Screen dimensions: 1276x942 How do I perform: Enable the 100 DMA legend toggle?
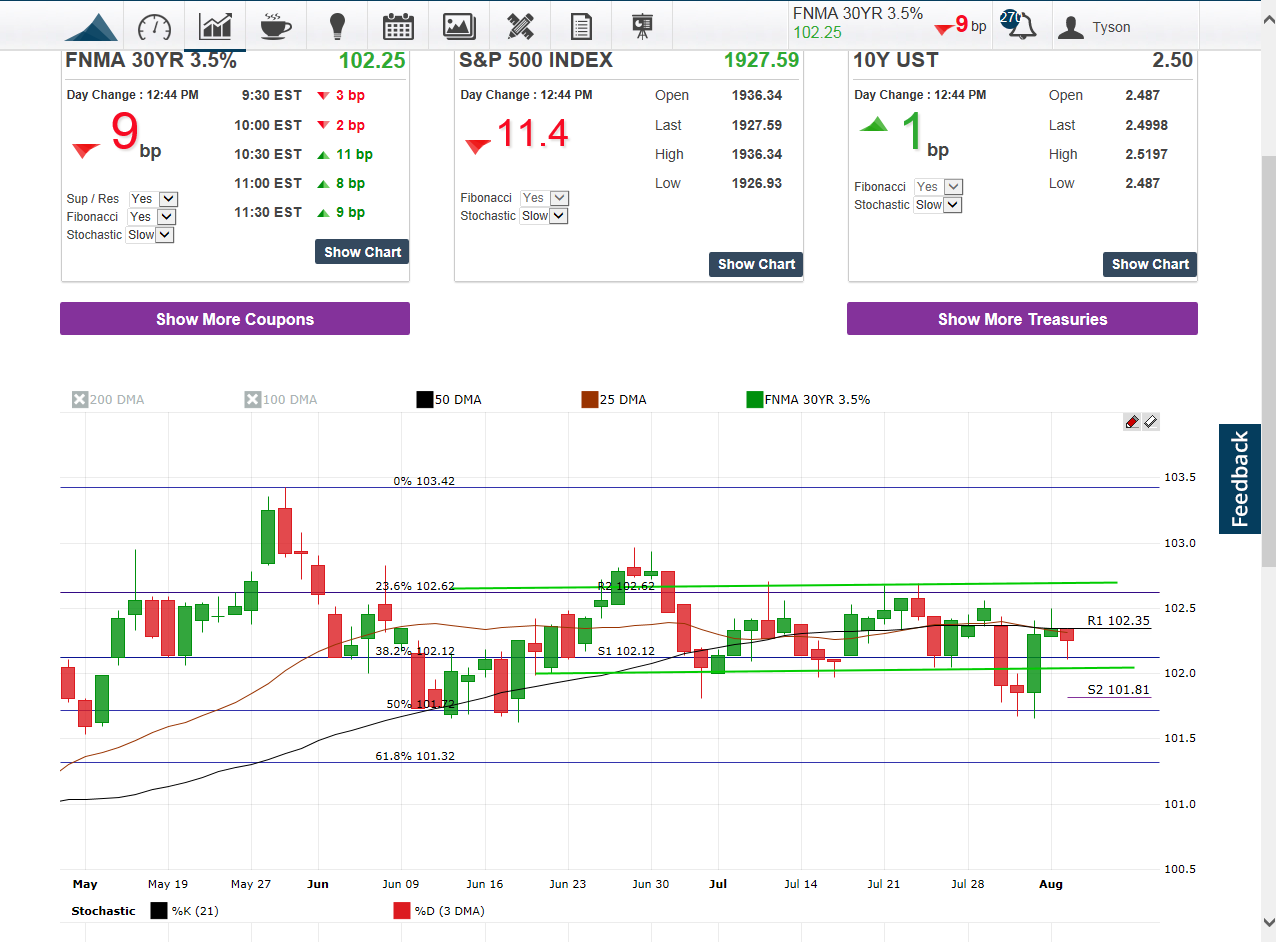click(x=253, y=400)
